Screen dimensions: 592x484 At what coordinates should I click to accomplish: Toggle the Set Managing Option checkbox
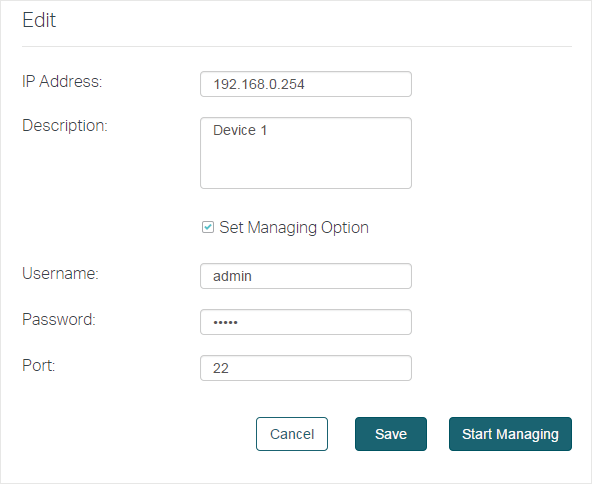(208, 227)
